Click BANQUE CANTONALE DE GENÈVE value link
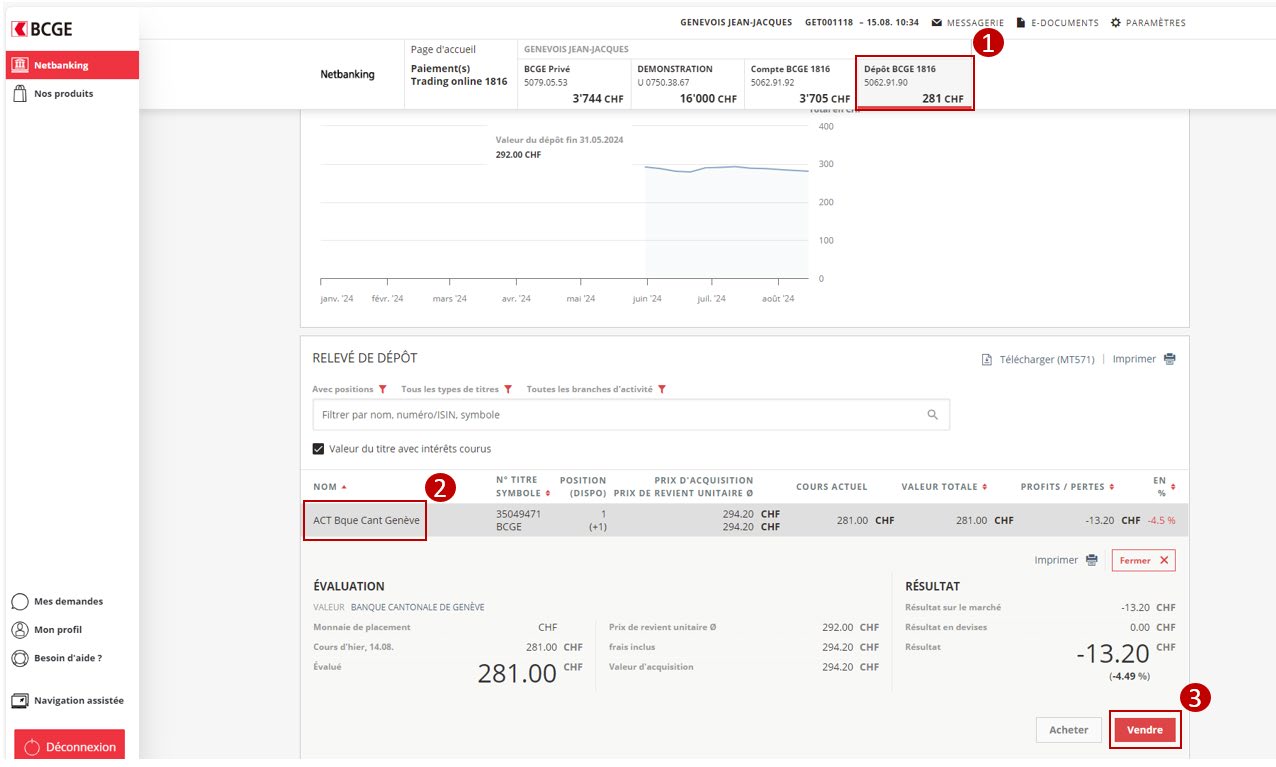1276x767 pixels. [417, 607]
